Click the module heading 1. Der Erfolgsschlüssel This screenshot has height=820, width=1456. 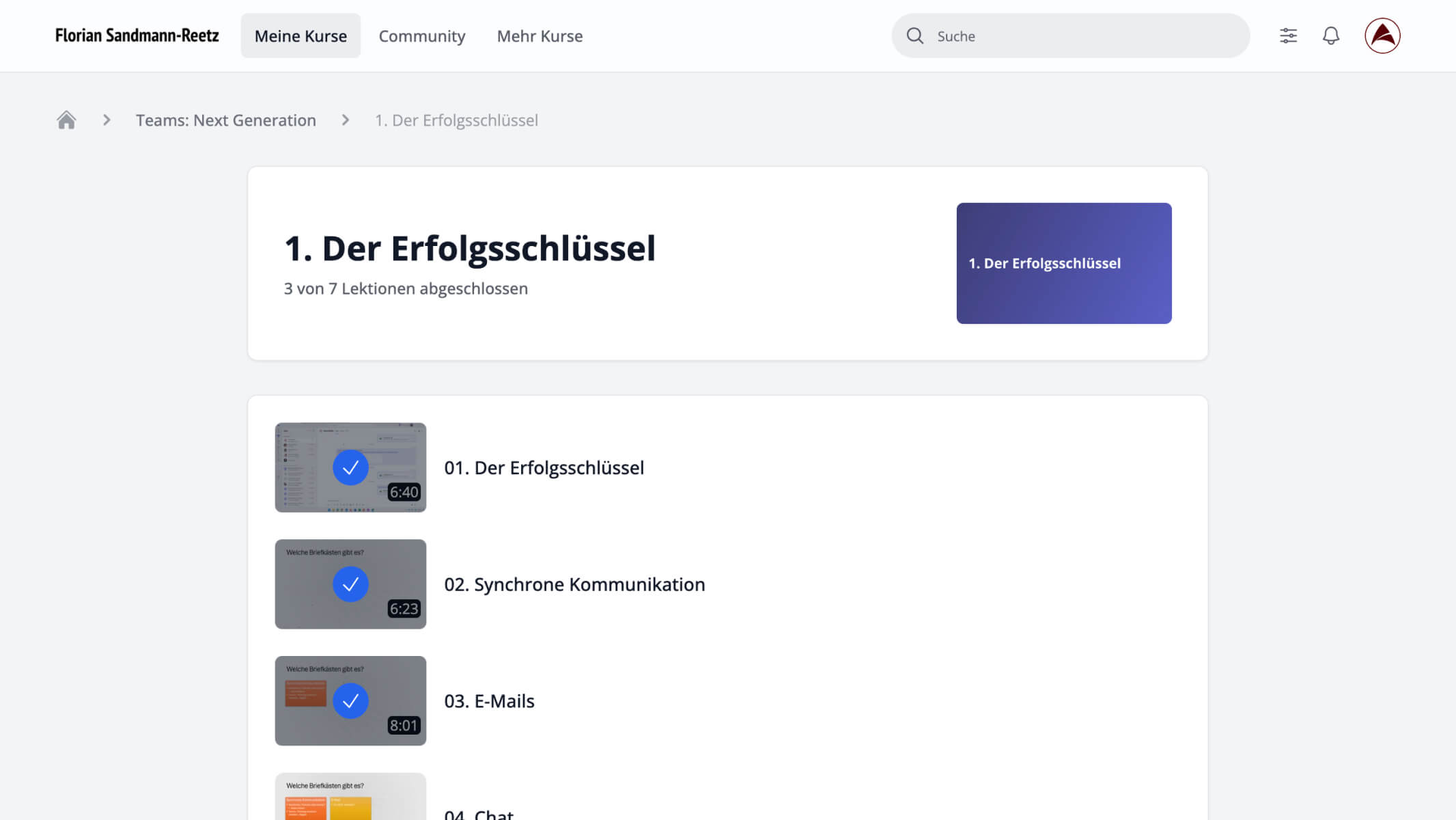point(470,248)
